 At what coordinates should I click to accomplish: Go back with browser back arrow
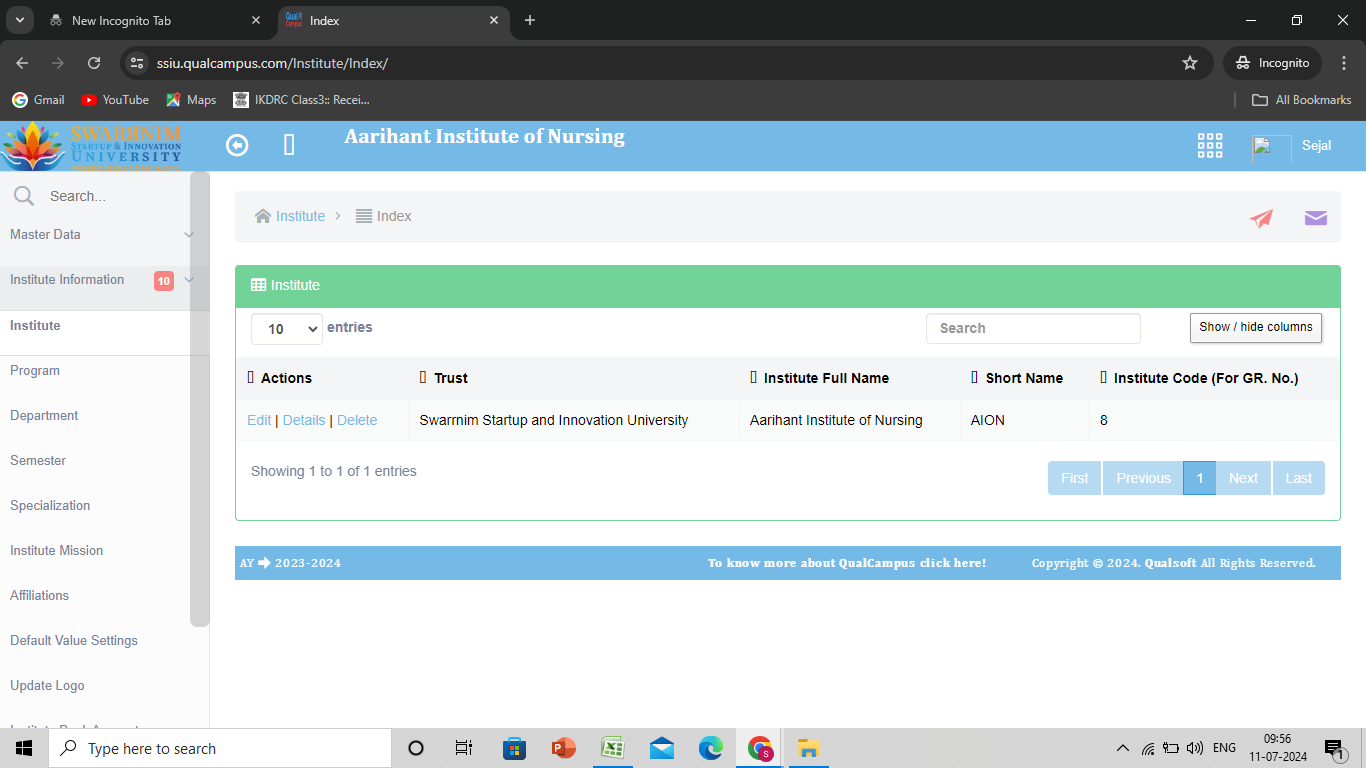tap(22, 63)
